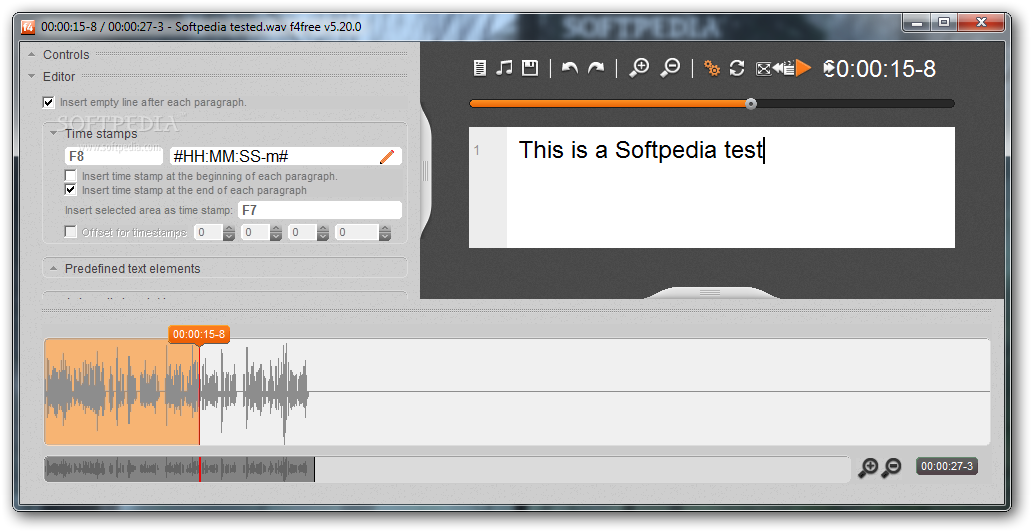The width and height of the screenshot is (1032, 532).
Task: Expand Predefined text elements group
Action: 54,269
